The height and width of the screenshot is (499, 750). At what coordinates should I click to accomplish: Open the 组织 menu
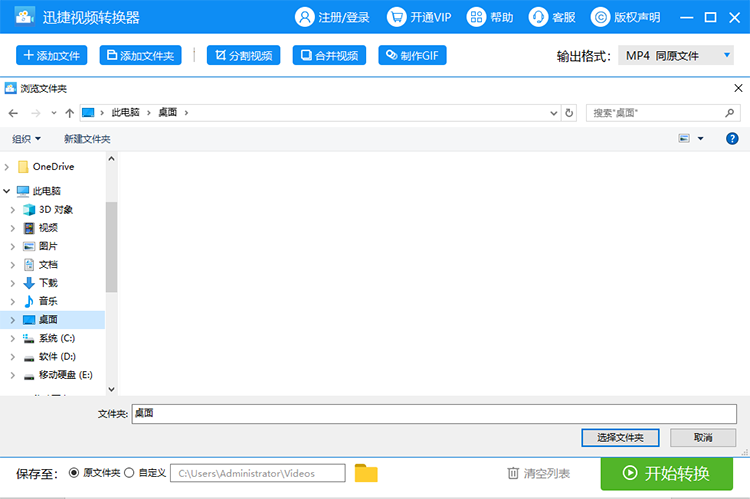click(x=26, y=139)
